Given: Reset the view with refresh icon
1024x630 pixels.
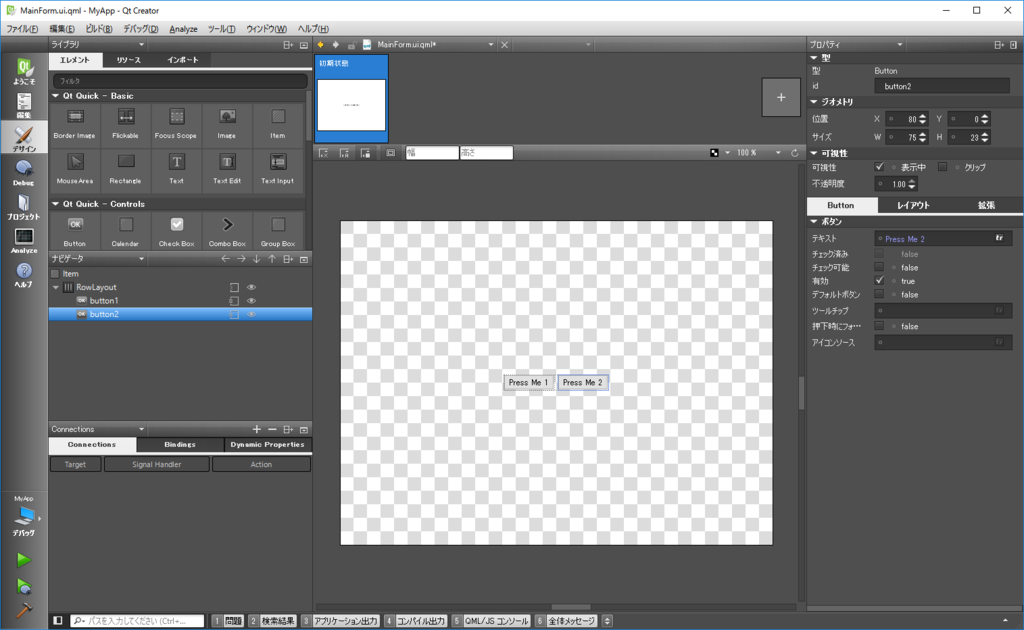Looking at the screenshot, I should coord(795,153).
